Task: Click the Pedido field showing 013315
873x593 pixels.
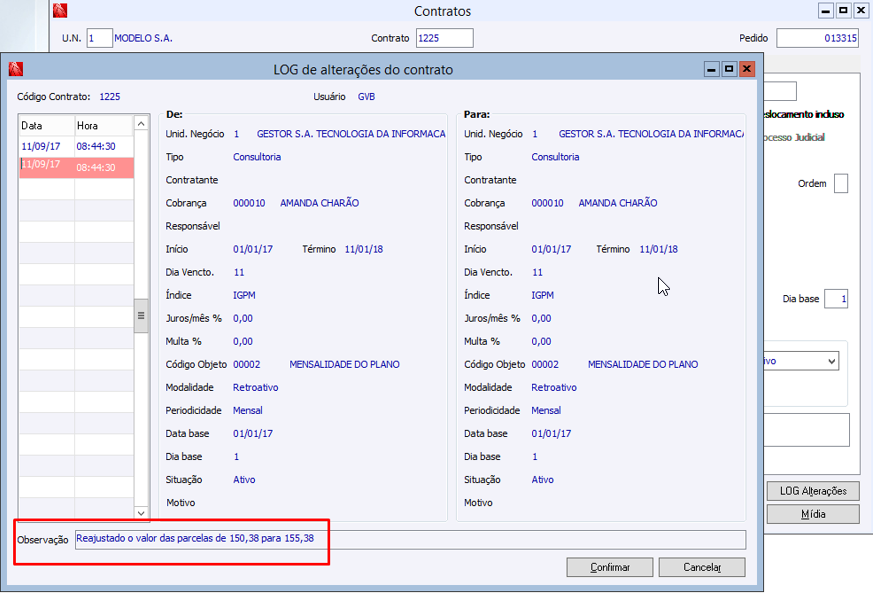Action: pyautogui.click(x=817, y=38)
